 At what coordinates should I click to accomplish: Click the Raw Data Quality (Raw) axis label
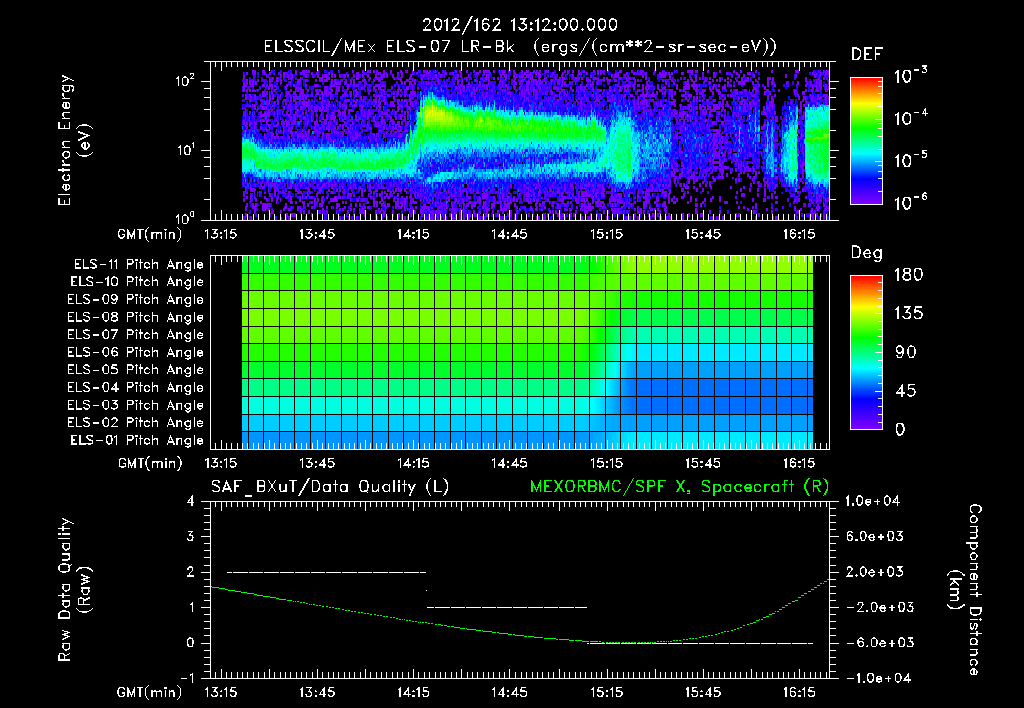[x=74, y=590]
